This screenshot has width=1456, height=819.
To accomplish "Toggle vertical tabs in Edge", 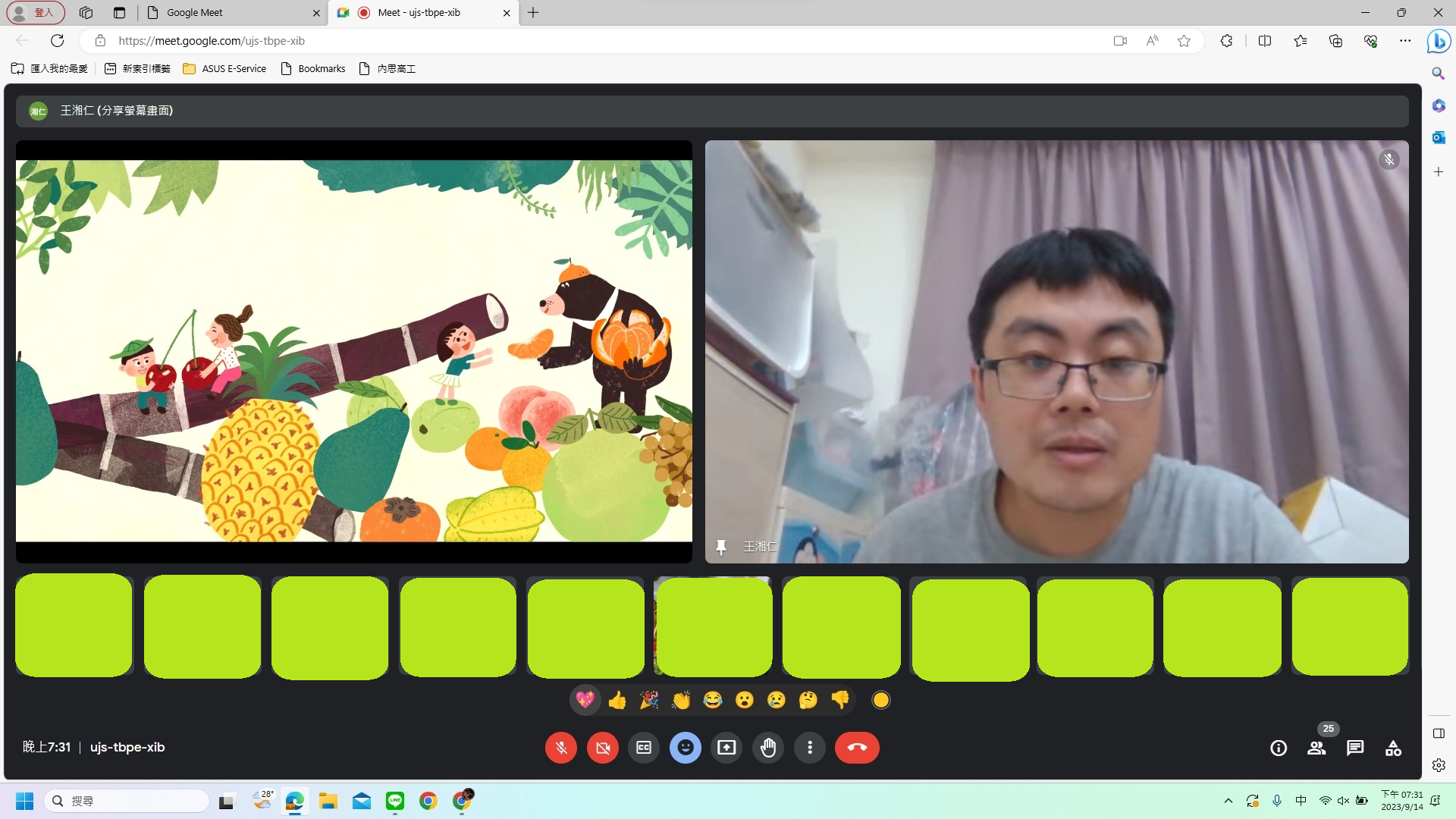I will click(119, 13).
